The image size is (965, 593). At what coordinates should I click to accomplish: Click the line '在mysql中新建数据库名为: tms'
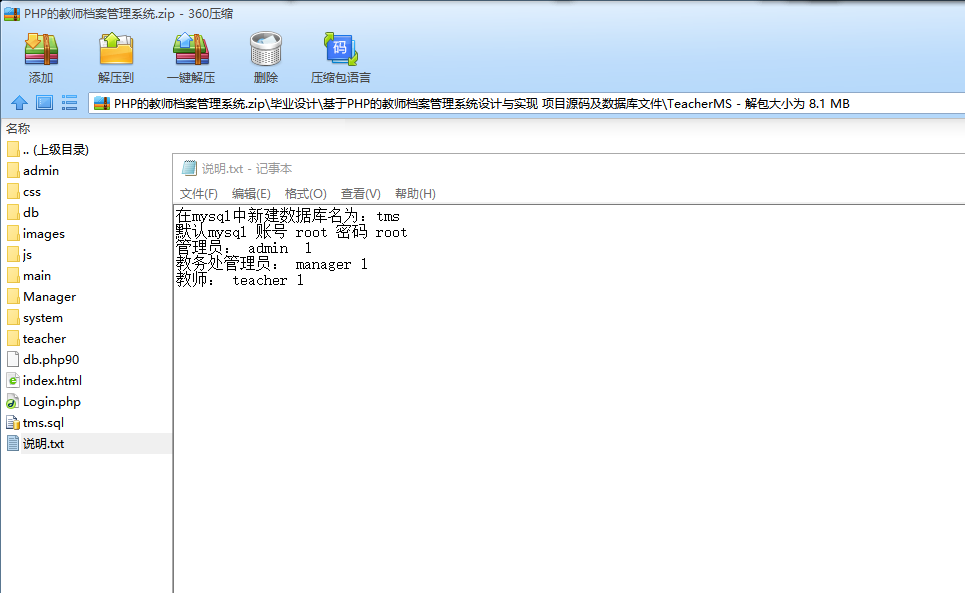(x=287, y=216)
